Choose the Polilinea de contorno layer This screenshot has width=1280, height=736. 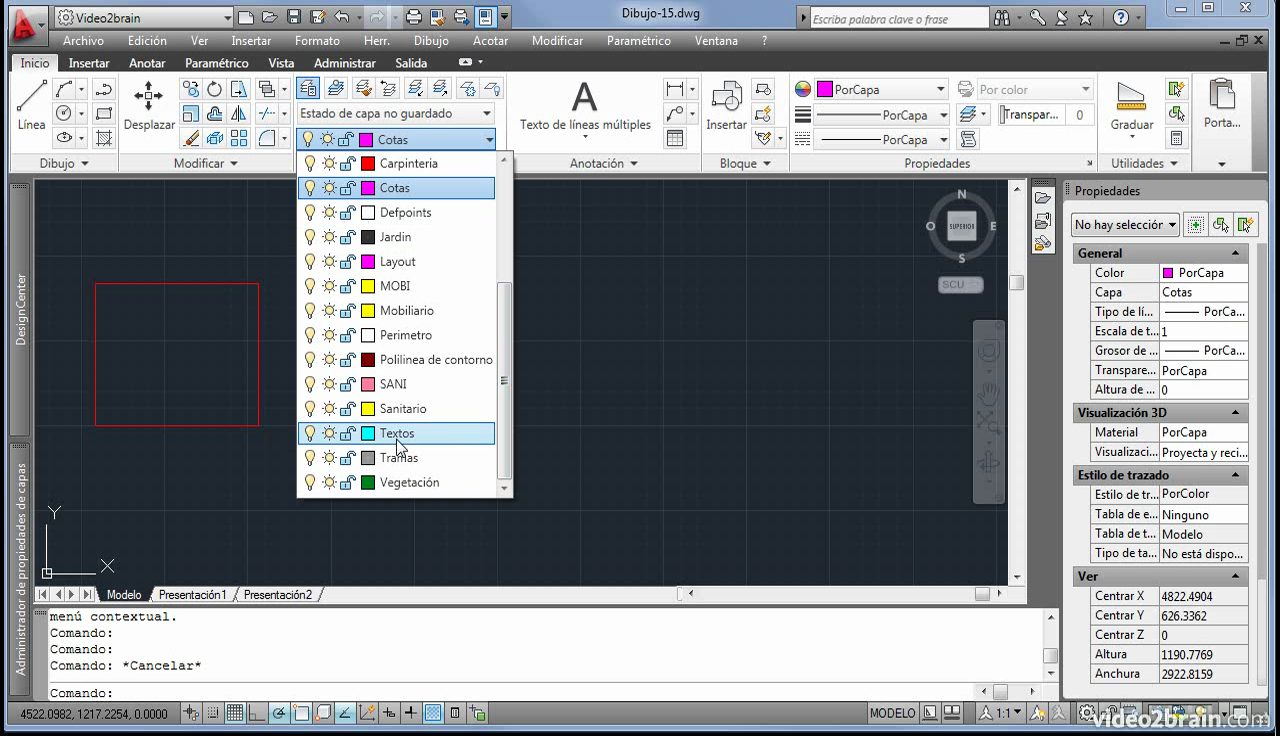396,359
